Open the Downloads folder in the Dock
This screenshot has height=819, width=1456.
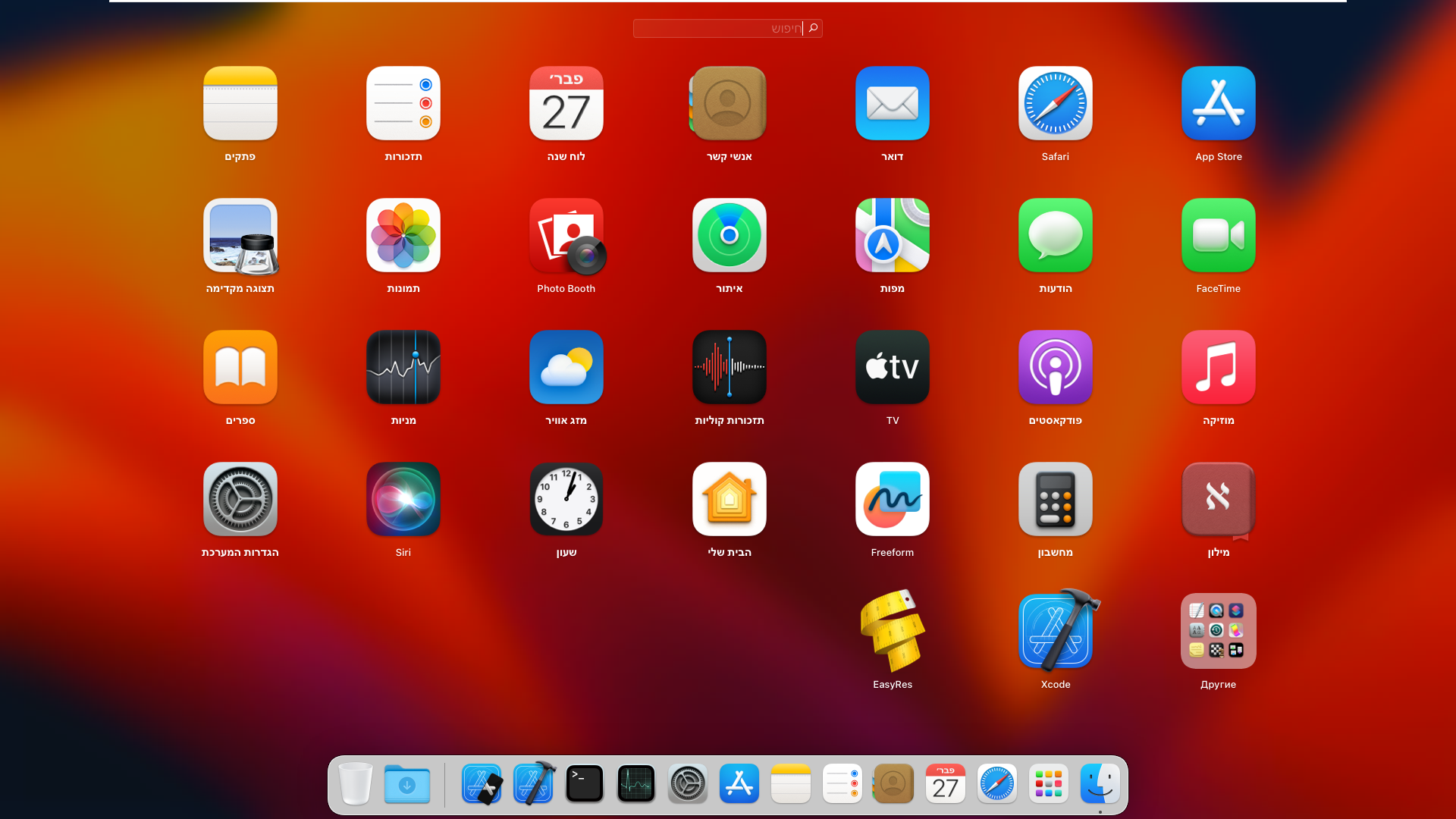[x=407, y=783]
